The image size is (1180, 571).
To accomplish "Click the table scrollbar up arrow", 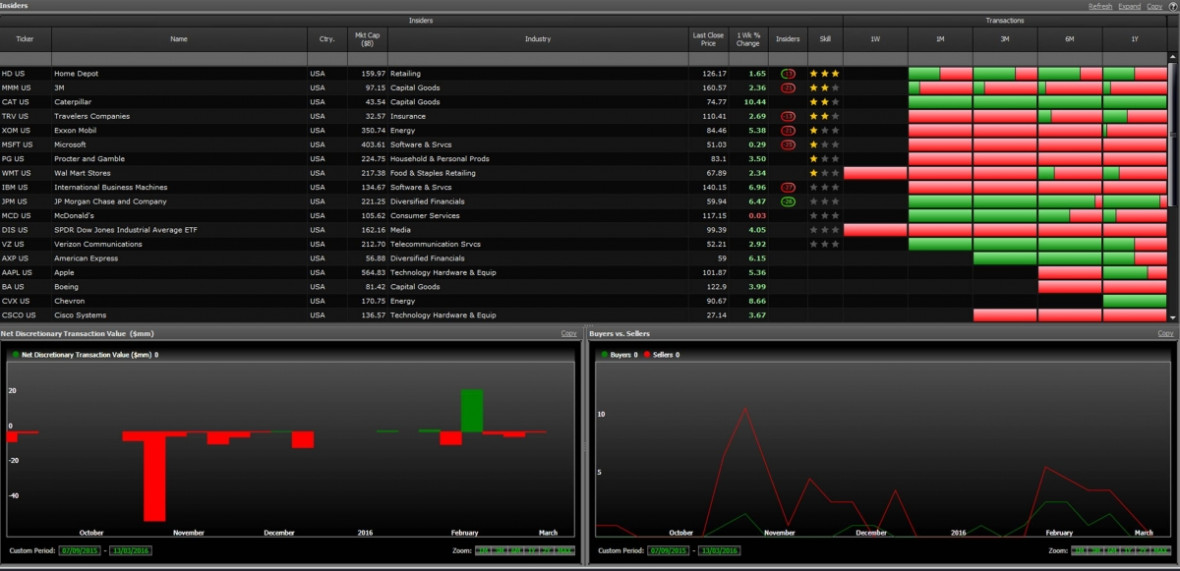I will pyautogui.click(x=1172, y=58).
